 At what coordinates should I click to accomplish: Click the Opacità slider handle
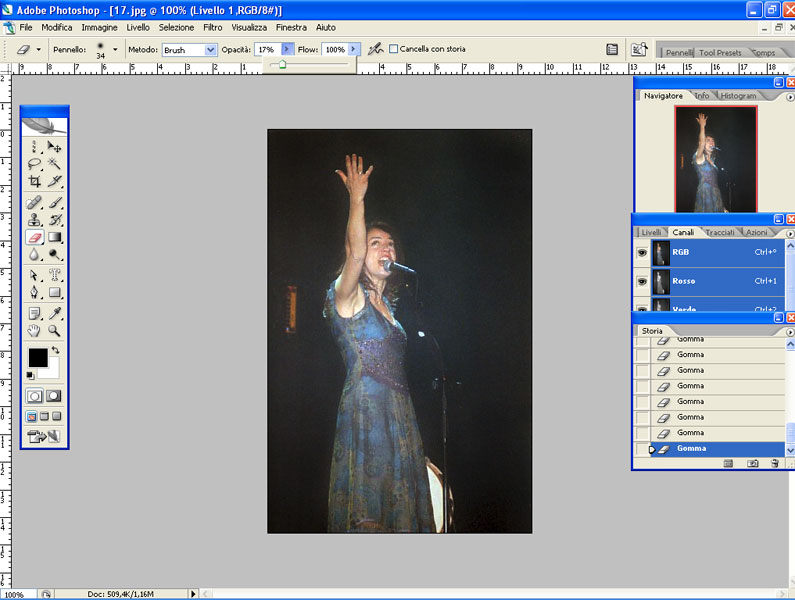pos(282,64)
